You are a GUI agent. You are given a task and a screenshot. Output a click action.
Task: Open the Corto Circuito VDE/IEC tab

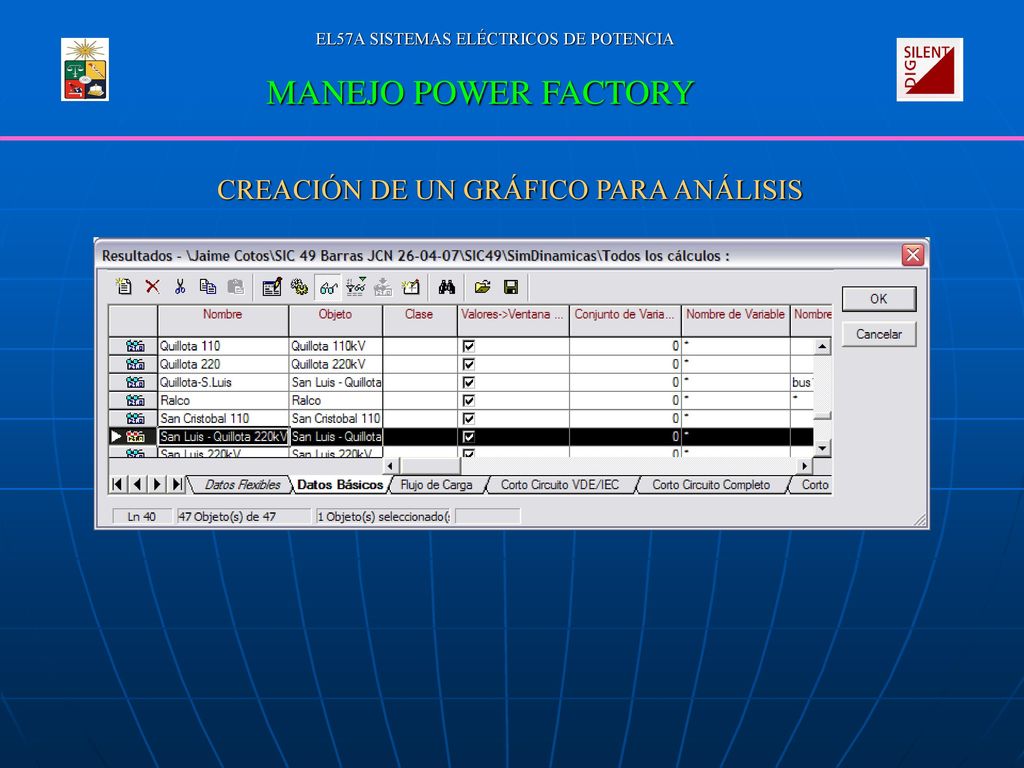[560, 485]
